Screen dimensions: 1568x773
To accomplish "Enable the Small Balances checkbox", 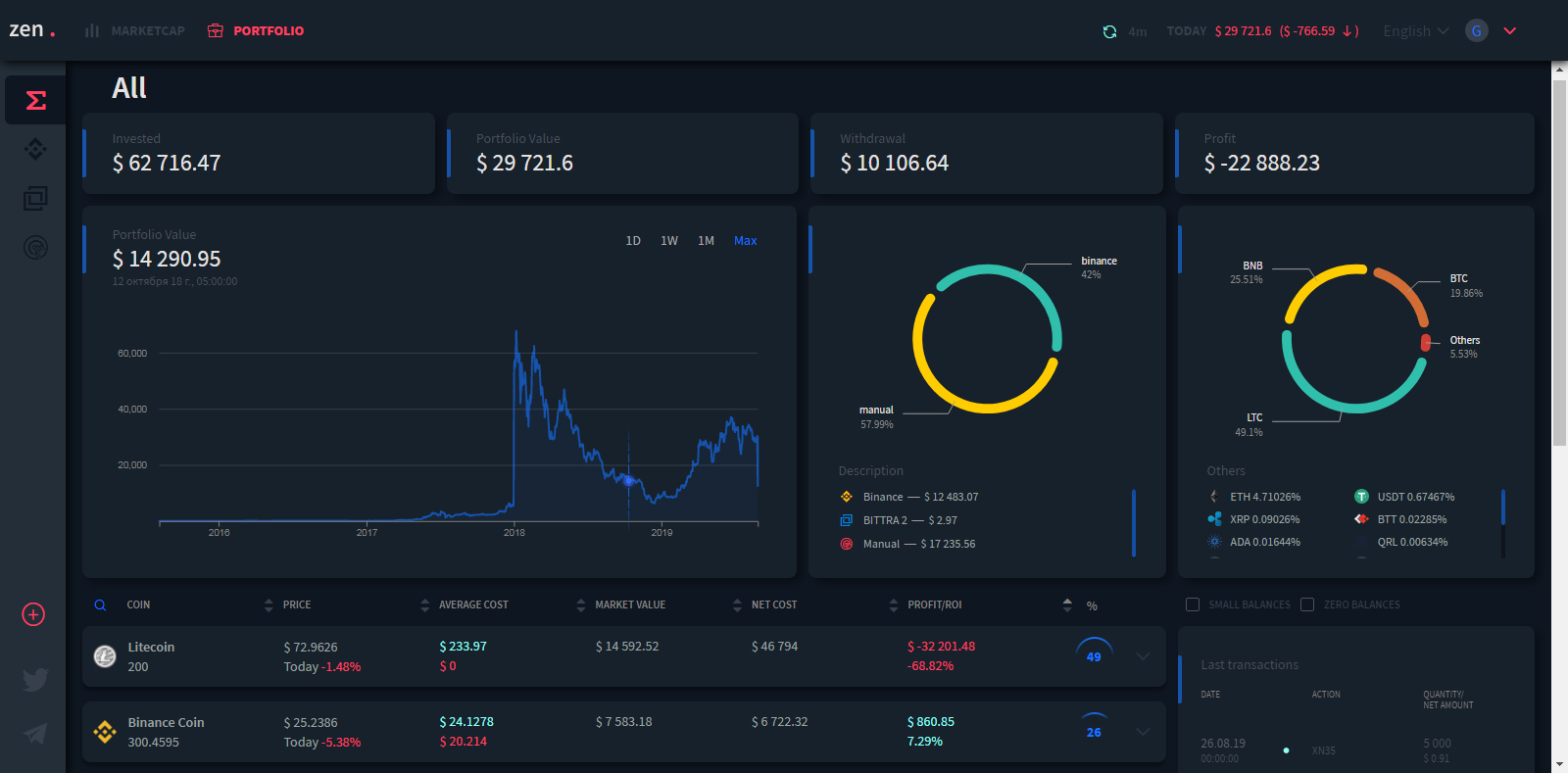I will (1193, 604).
